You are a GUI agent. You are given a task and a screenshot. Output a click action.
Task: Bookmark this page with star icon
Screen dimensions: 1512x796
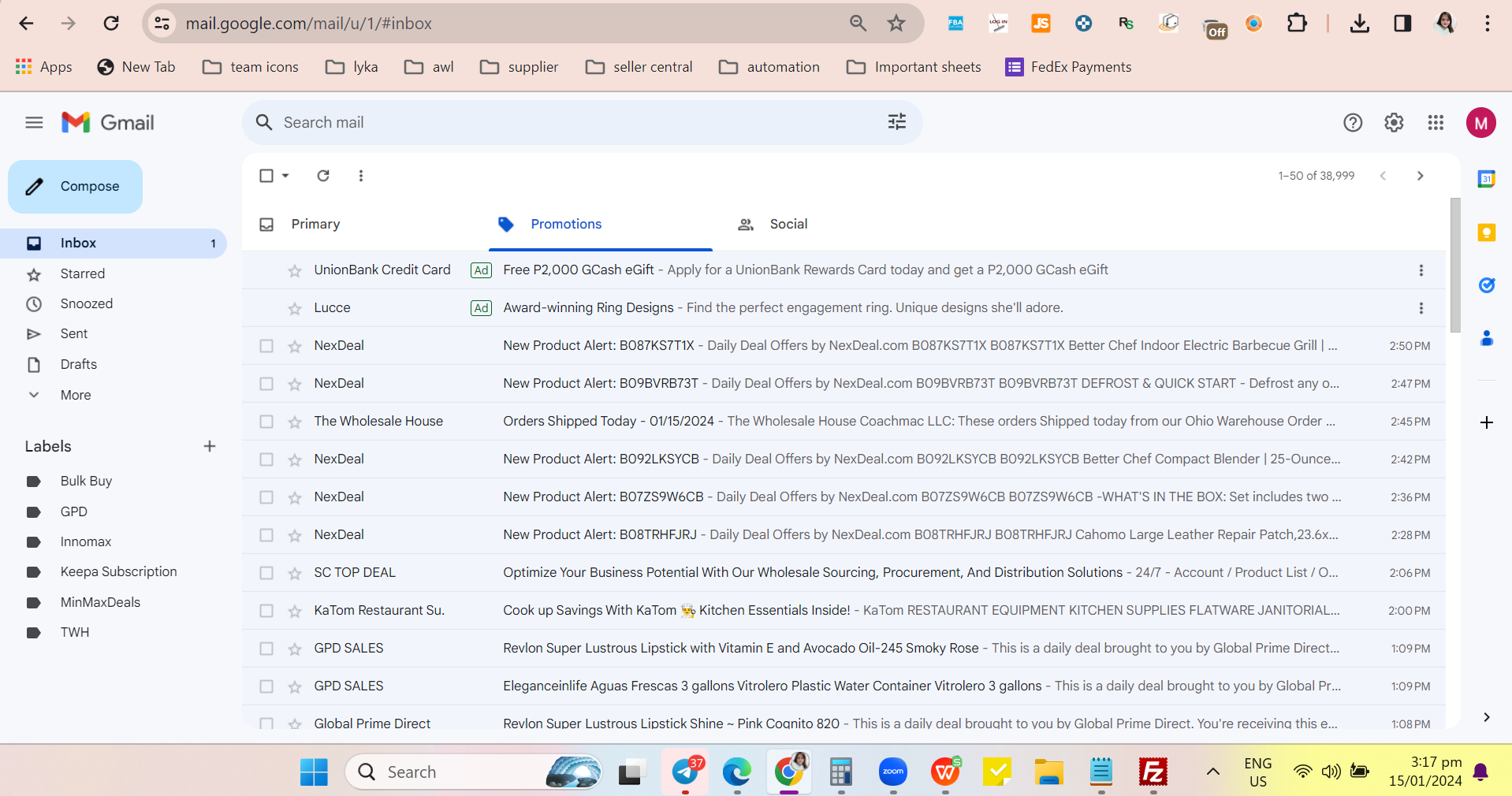coord(896,24)
